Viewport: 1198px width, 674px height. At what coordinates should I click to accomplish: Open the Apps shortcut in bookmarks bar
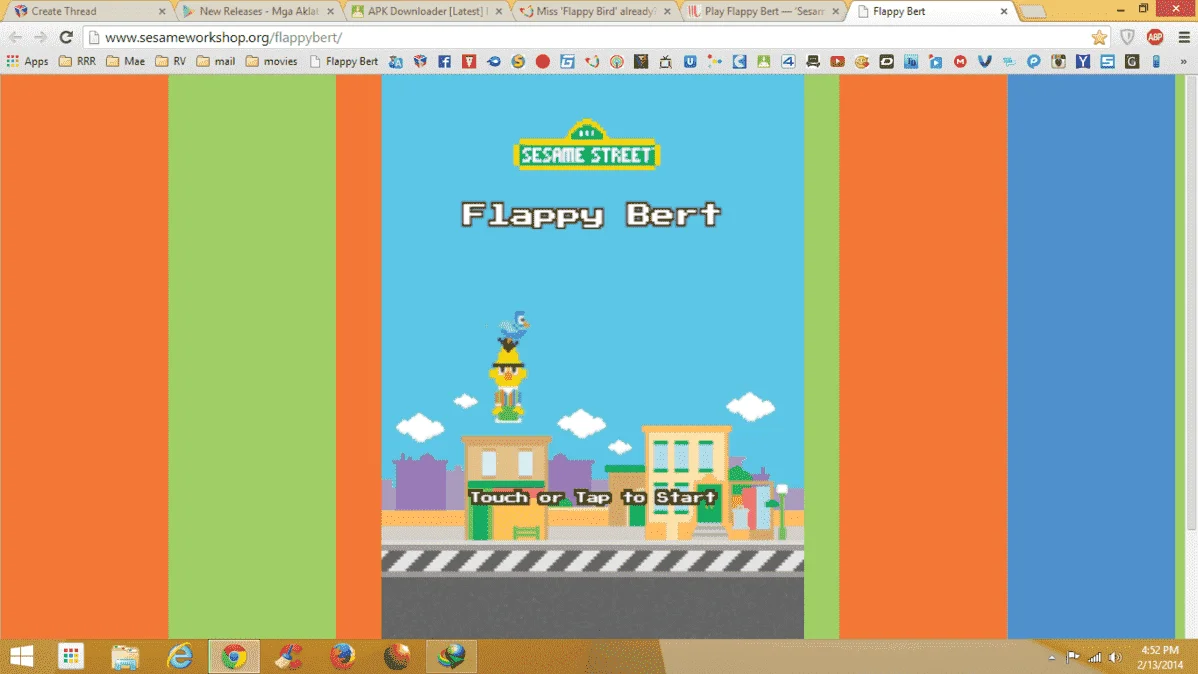click(x=28, y=61)
